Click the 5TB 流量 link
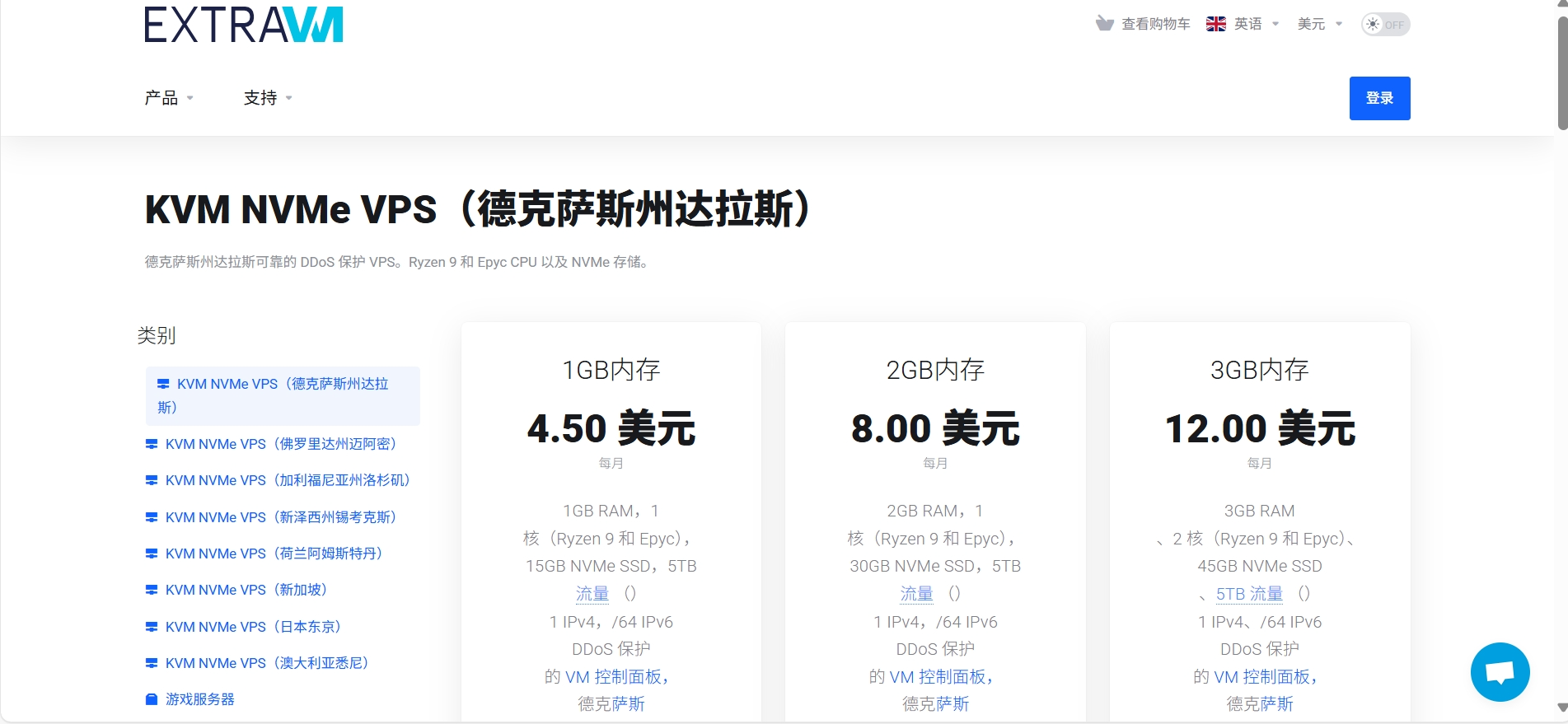This screenshot has height=724, width=1568. (1249, 594)
